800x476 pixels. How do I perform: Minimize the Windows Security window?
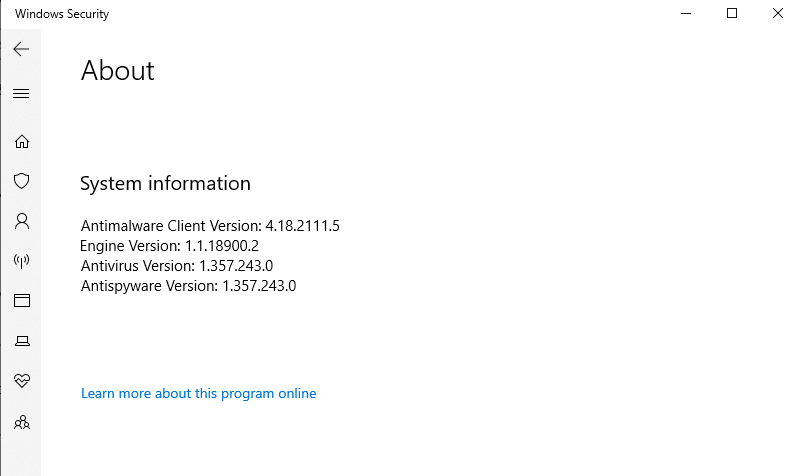coord(686,14)
